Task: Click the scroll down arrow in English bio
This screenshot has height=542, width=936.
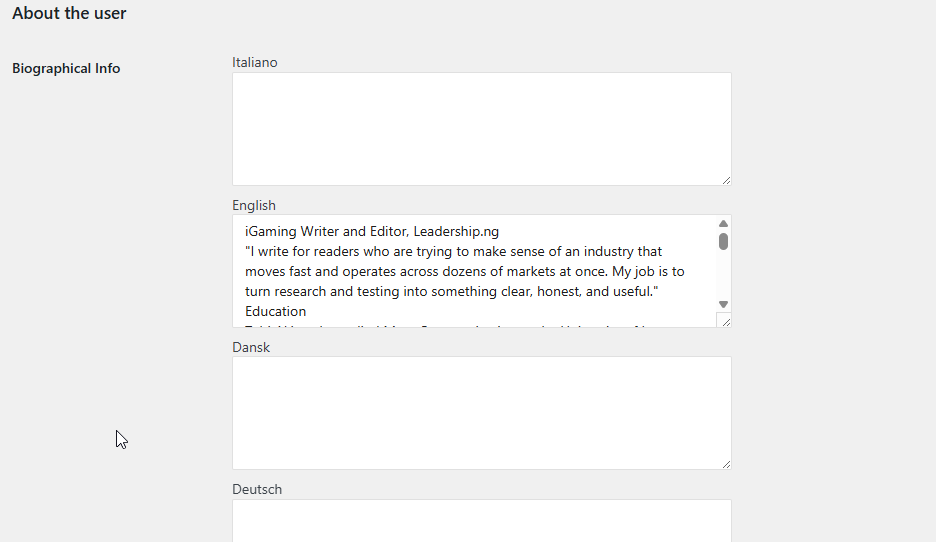Action: tap(723, 304)
